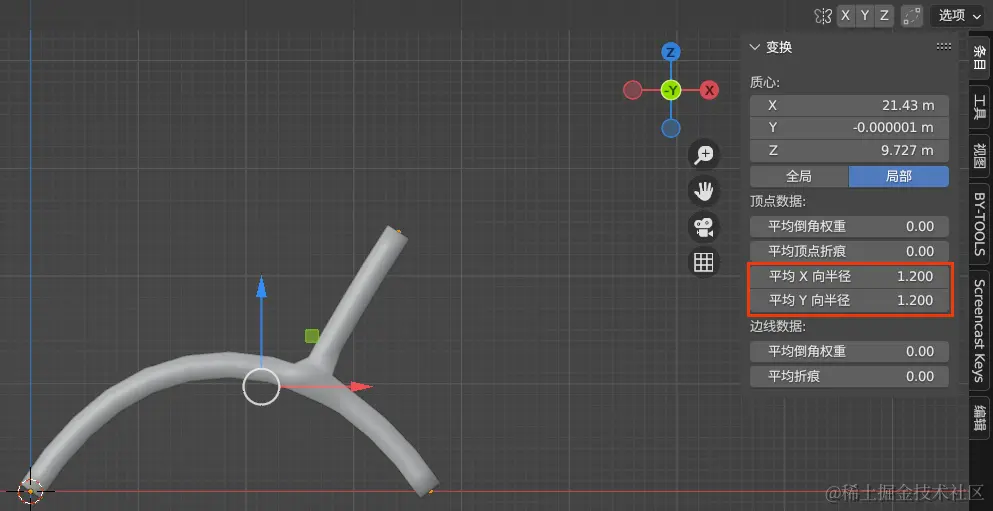Click the 3D cursor at origin

pos(30,490)
